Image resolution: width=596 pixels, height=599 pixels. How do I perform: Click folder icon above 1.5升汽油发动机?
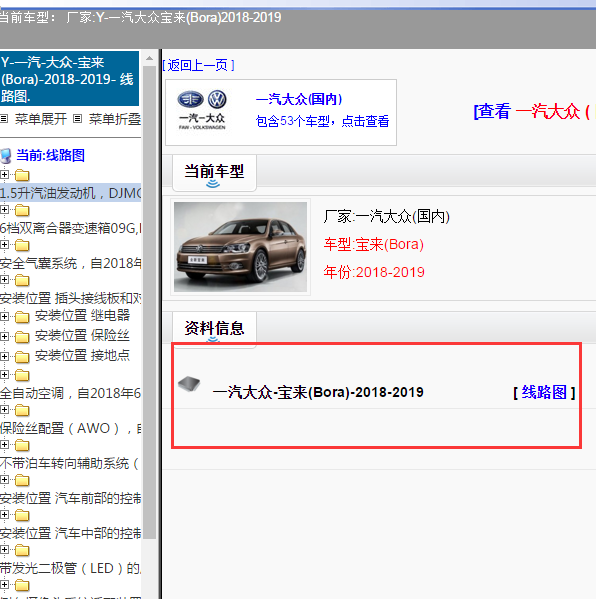(x=22, y=175)
